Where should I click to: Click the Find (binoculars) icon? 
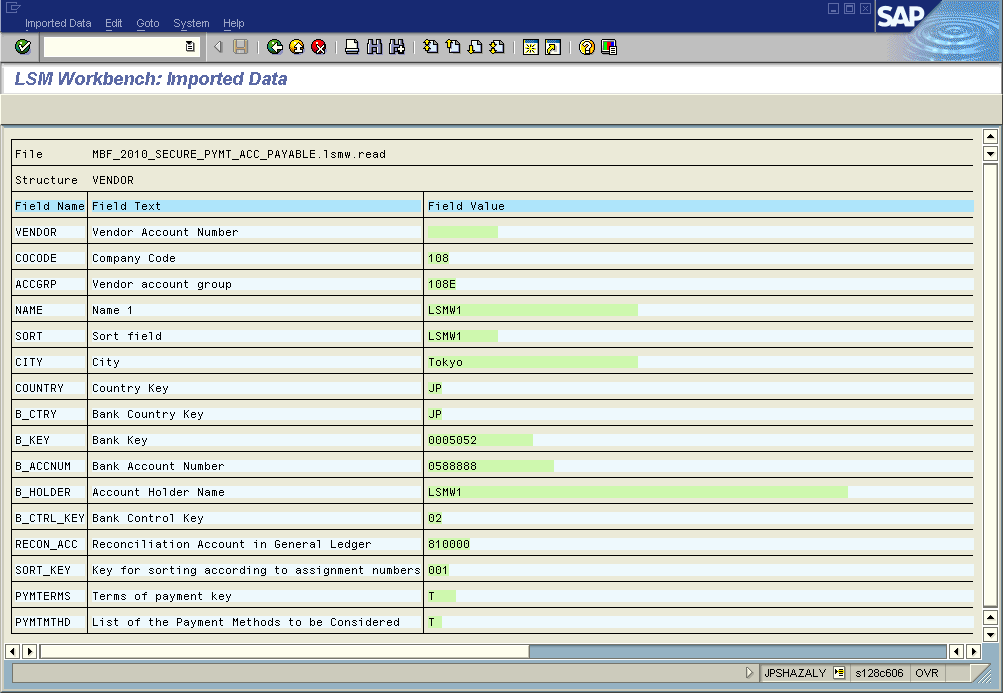374,46
